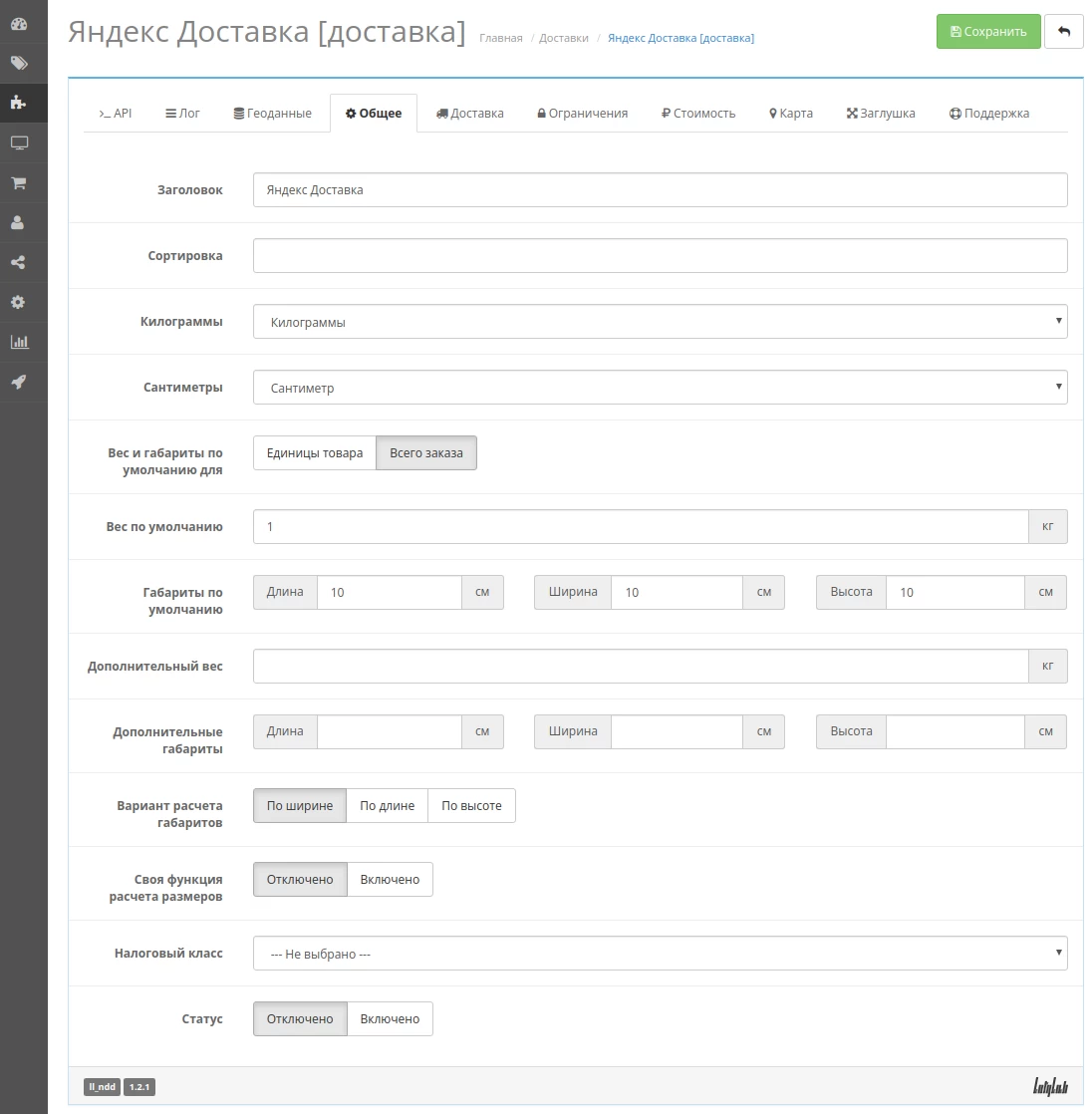Open the Сантиметр length unit dropdown
1092x1114 pixels.
pos(660,388)
